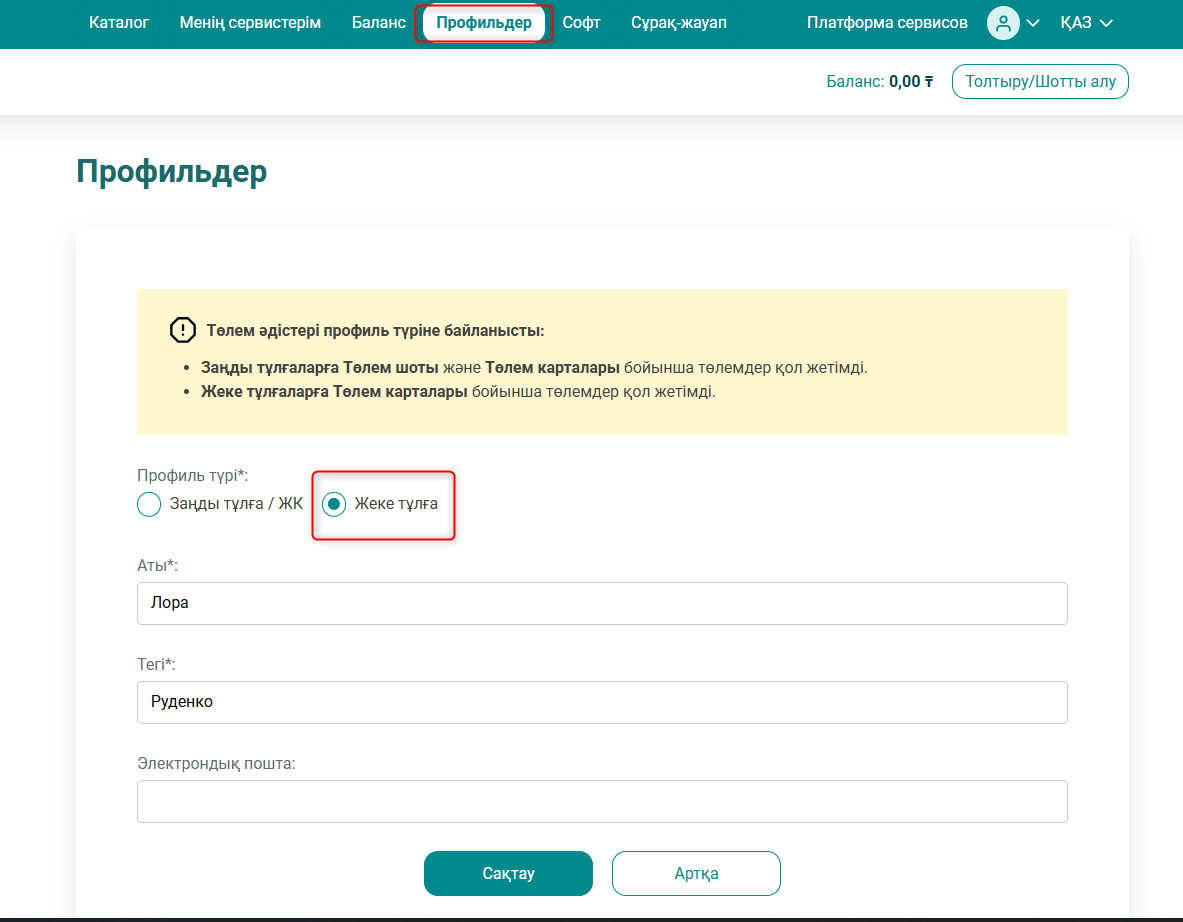Click the Тегі field containing Руденко

pyautogui.click(x=602, y=702)
